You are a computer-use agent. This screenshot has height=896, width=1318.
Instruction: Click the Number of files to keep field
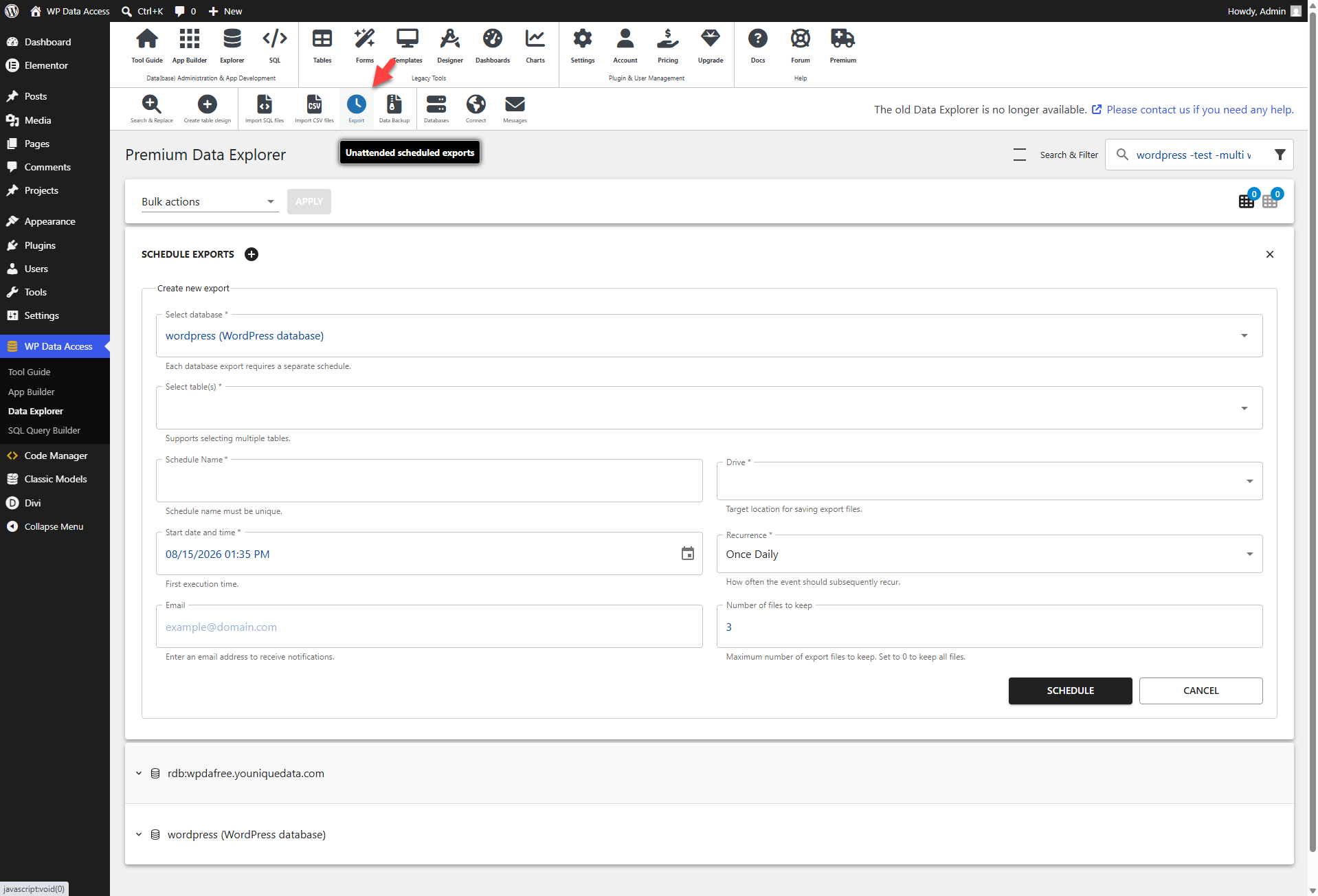990,627
